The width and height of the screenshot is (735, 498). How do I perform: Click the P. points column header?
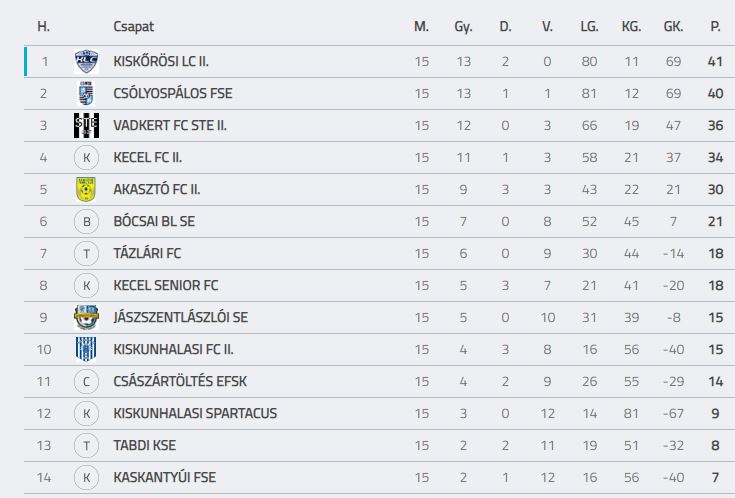coord(715,26)
